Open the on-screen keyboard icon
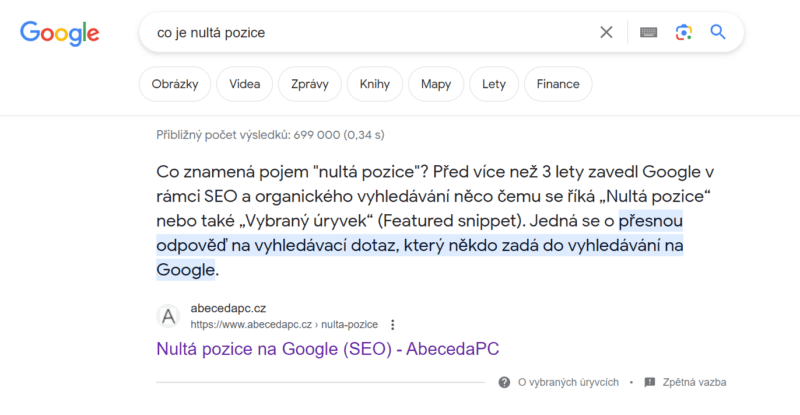 point(648,33)
